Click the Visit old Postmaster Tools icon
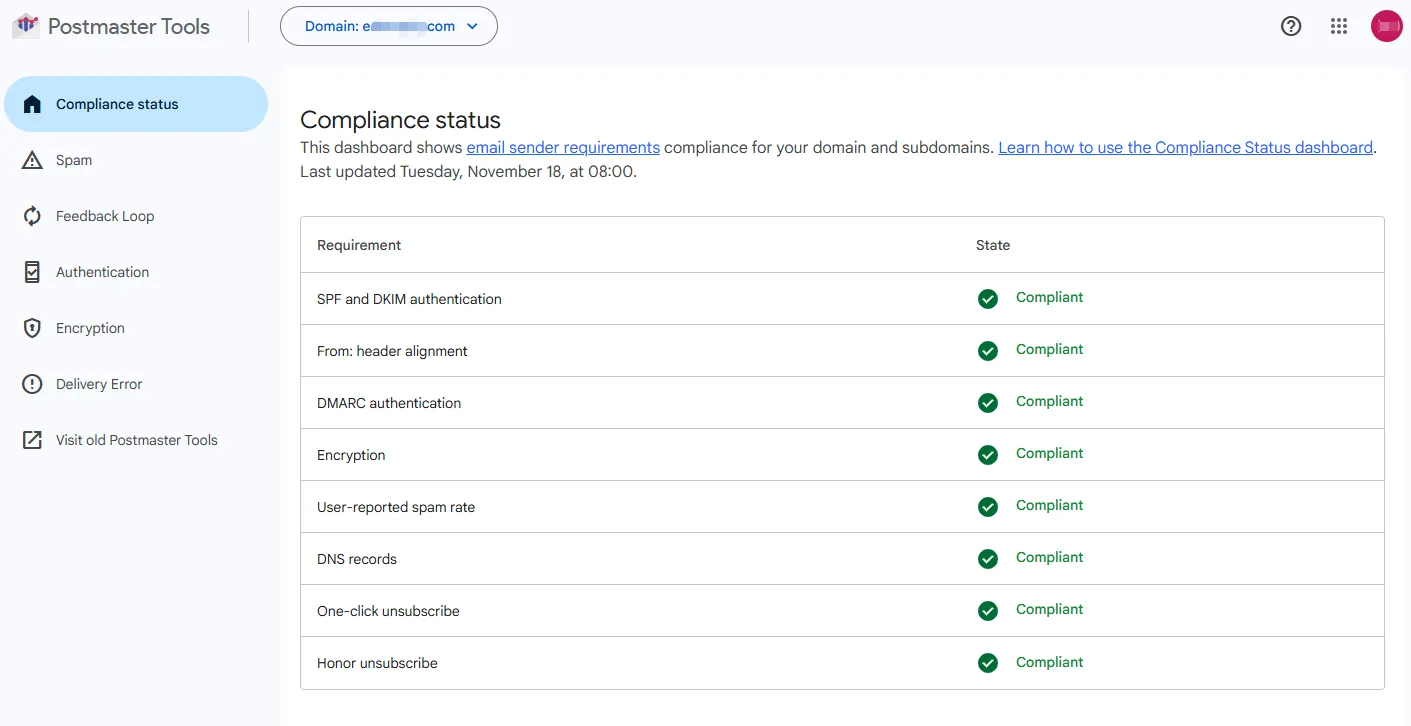1411x726 pixels. pyautogui.click(x=31, y=440)
